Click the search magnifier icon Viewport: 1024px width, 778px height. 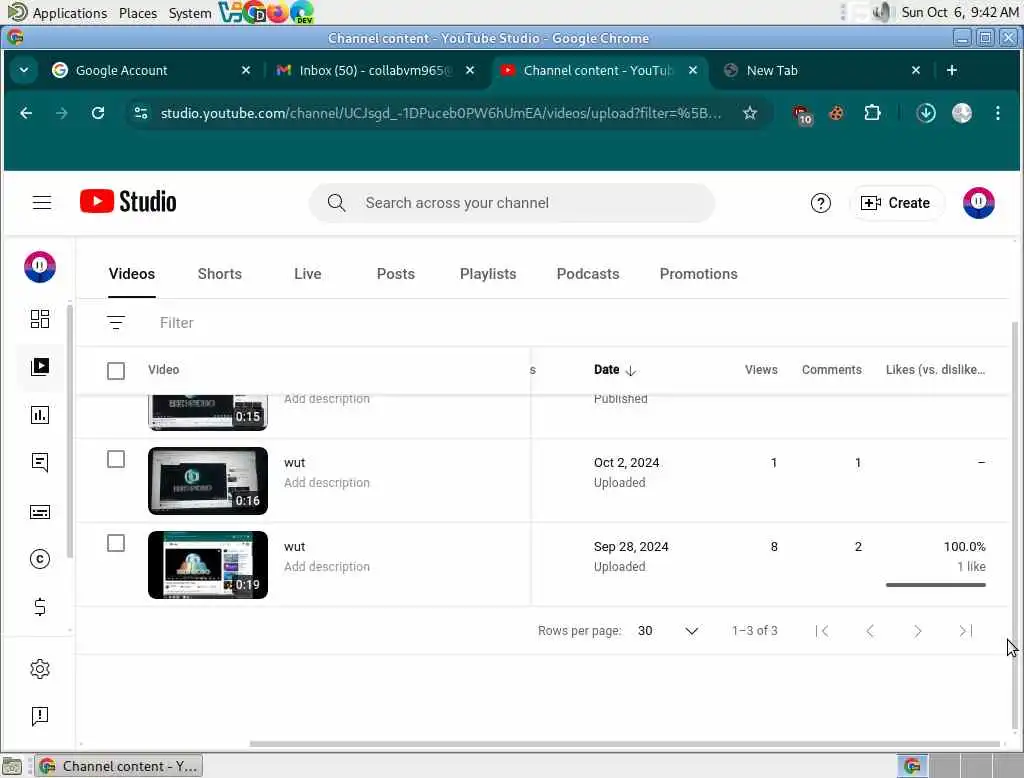coord(336,203)
